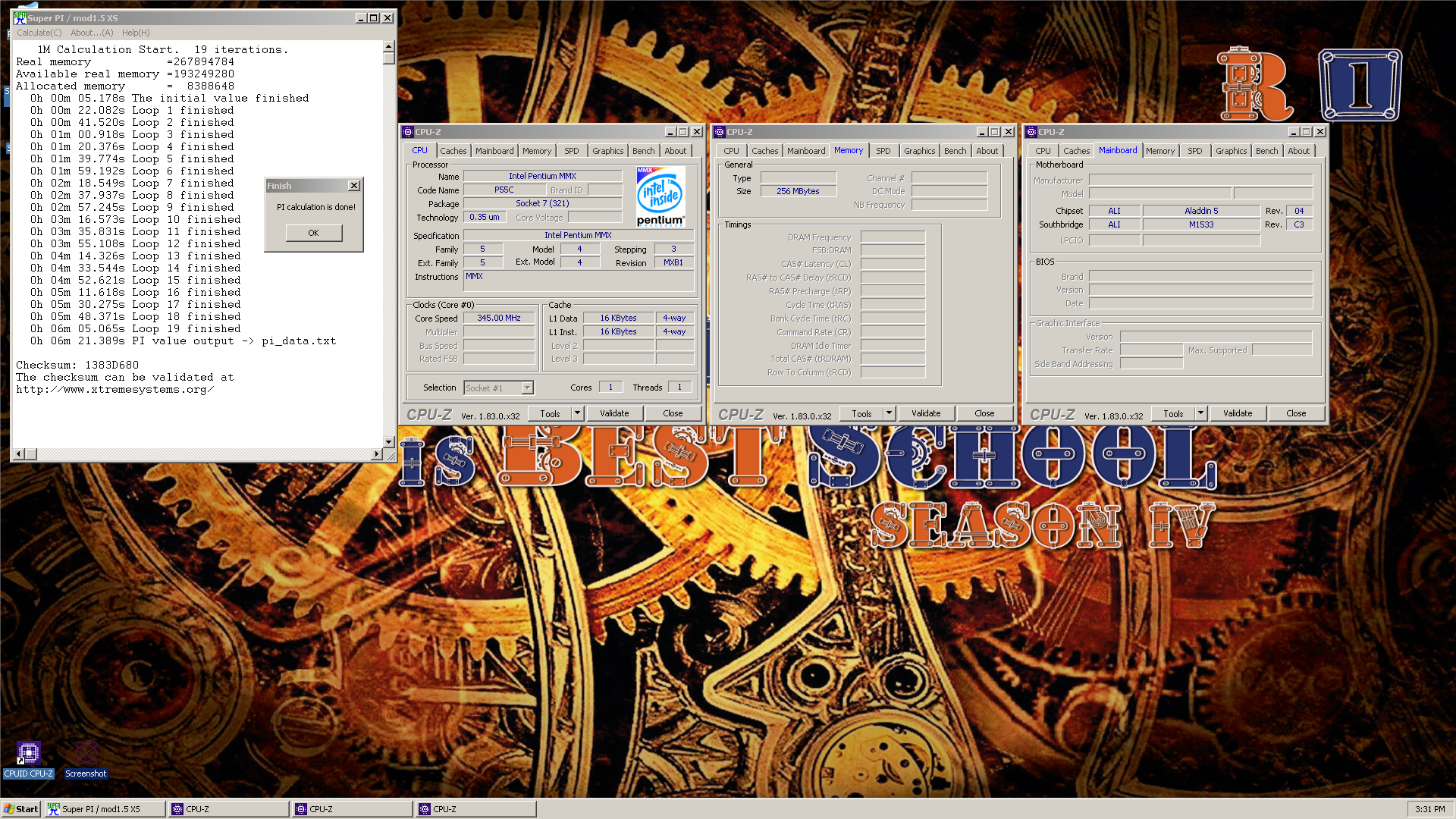Image resolution: width=1456 pixels, height=819 pixels.
Task: Expand Tools arrow in Memory CPU-Z window
Action: (890, 414)
